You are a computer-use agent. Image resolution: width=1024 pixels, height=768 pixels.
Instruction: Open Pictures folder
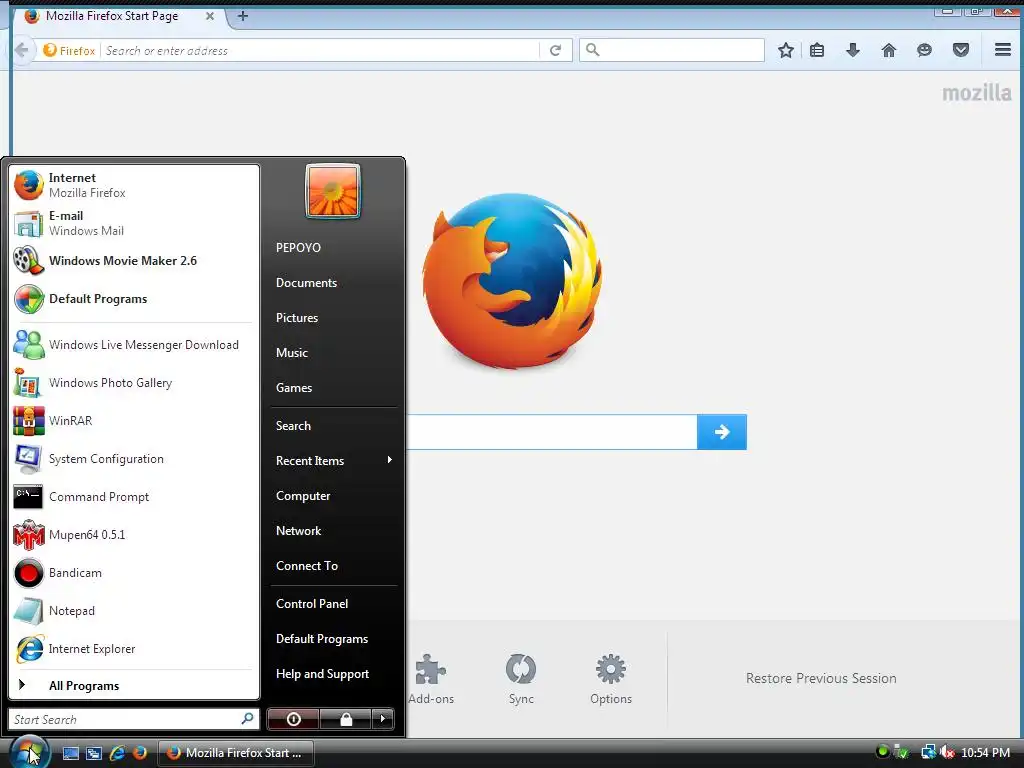(x=296, y=318)
